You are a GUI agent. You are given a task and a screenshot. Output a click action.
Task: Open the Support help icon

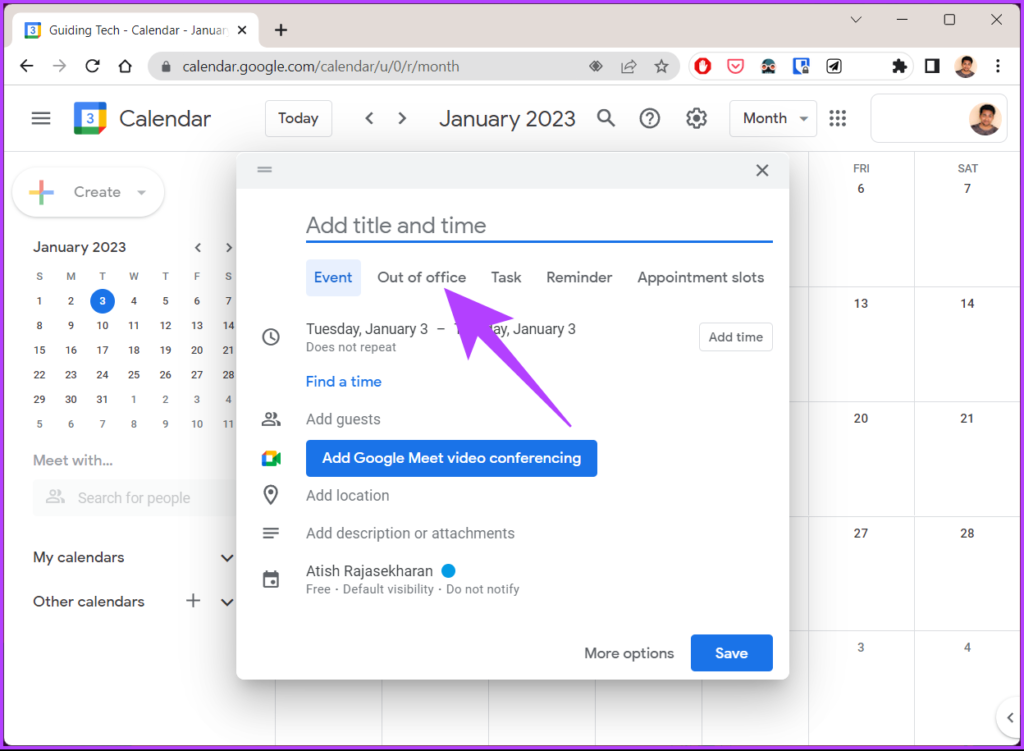pyautogui.click(x=650, y=118)
